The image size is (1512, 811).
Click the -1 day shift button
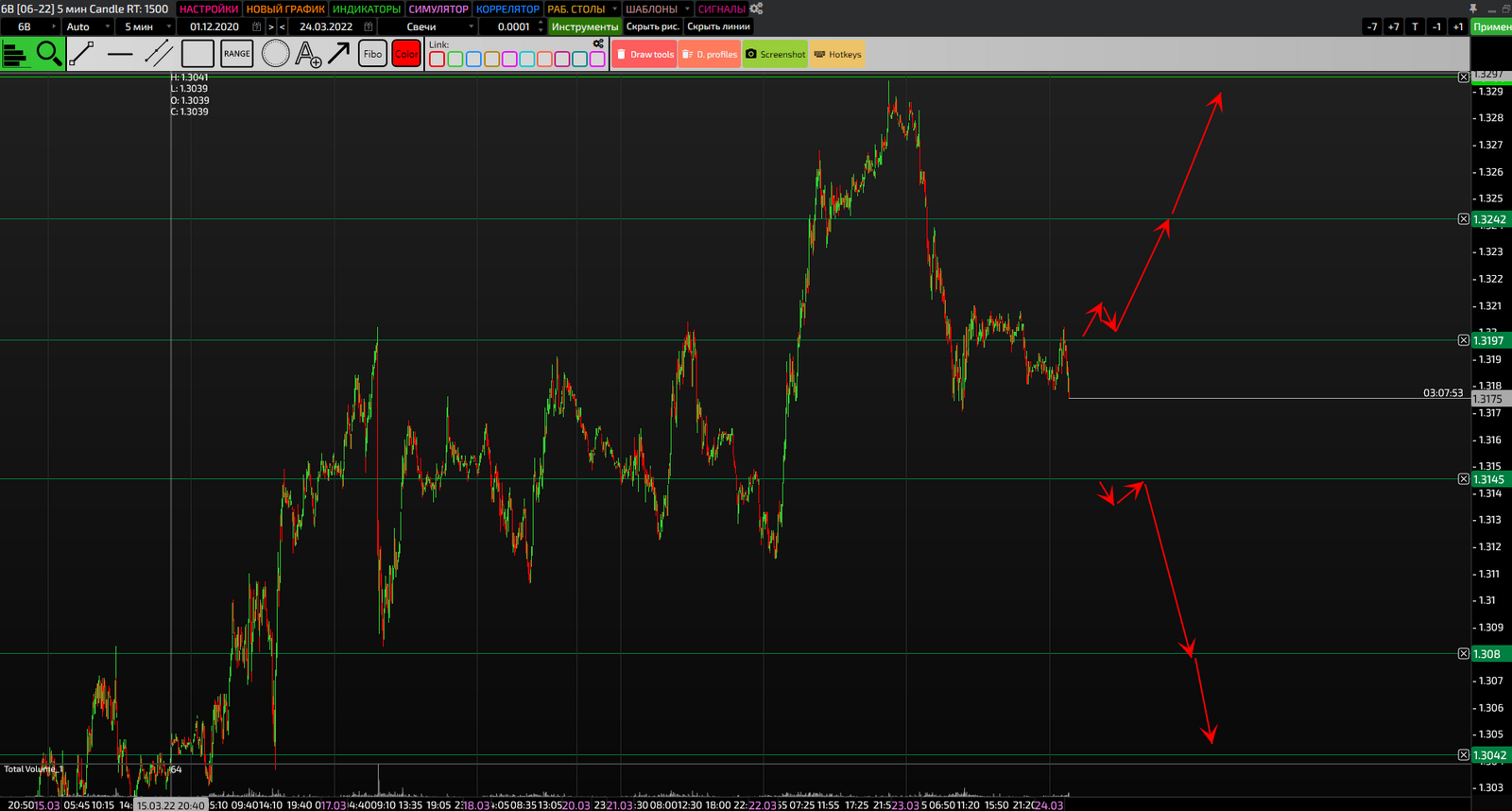[1436, 26]
